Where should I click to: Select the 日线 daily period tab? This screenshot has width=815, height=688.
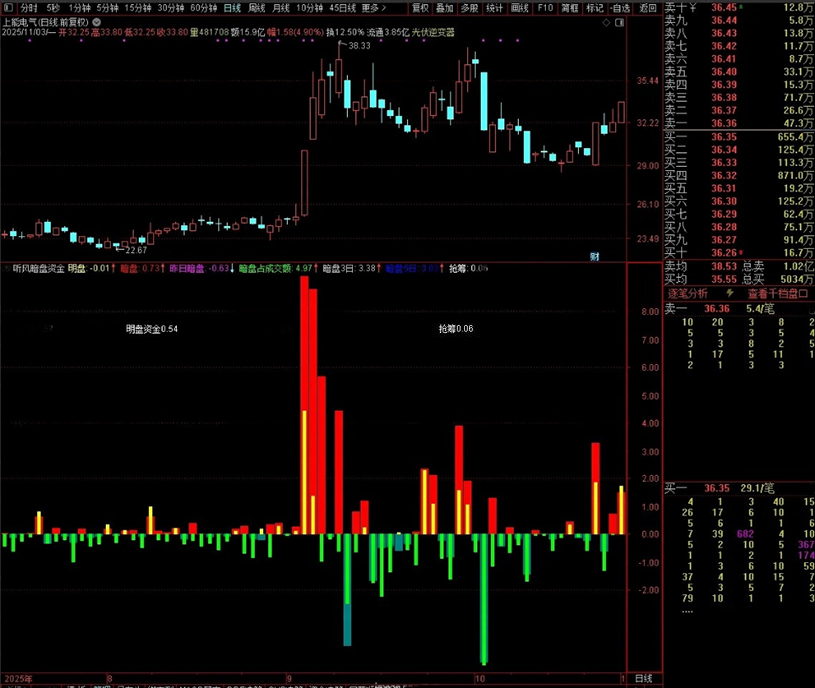pyautogui.click(x=232, y=8)
